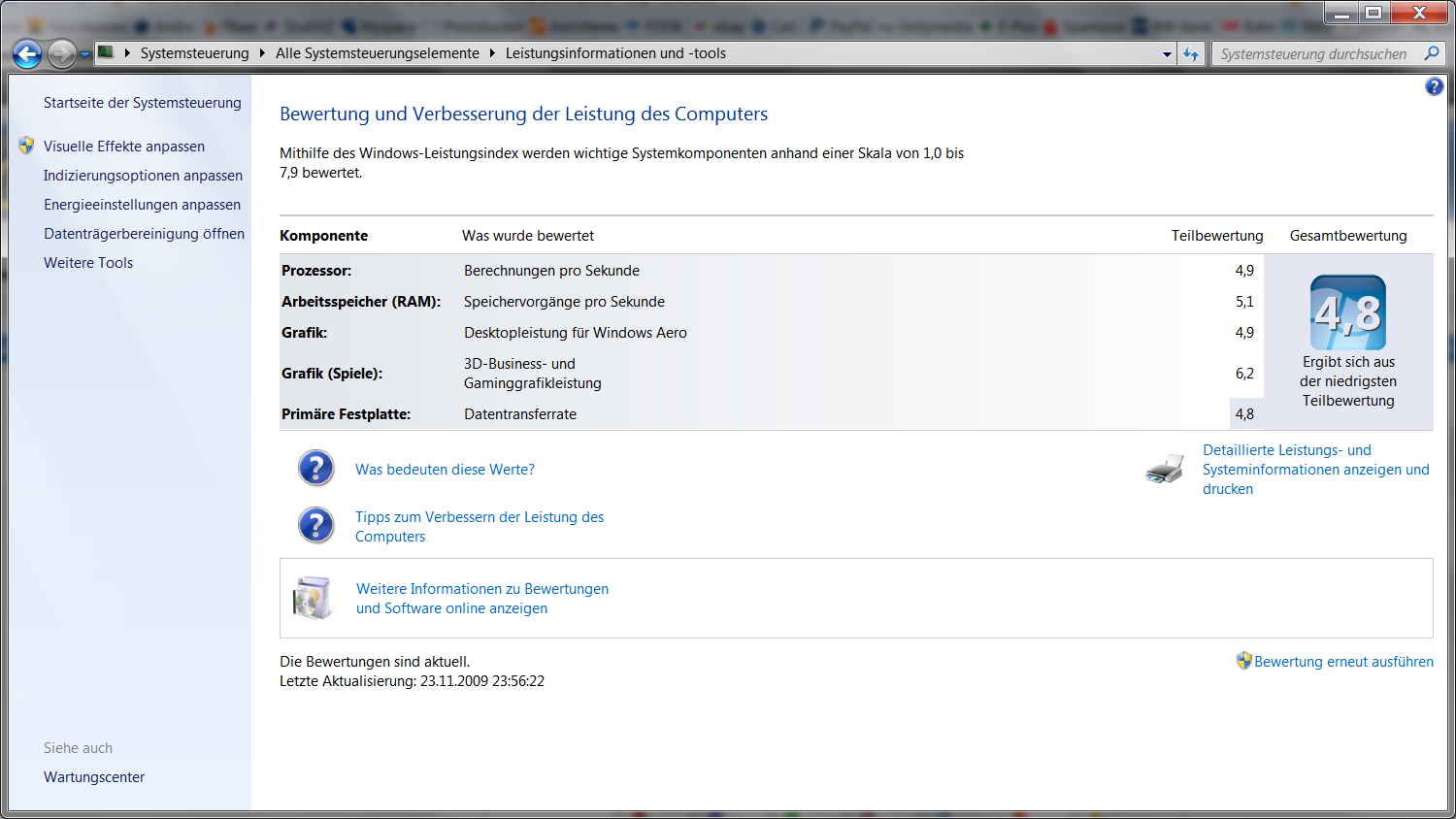Open Wartungscenter under Siehe auch

pyautogui.click(x=94, y=777)
